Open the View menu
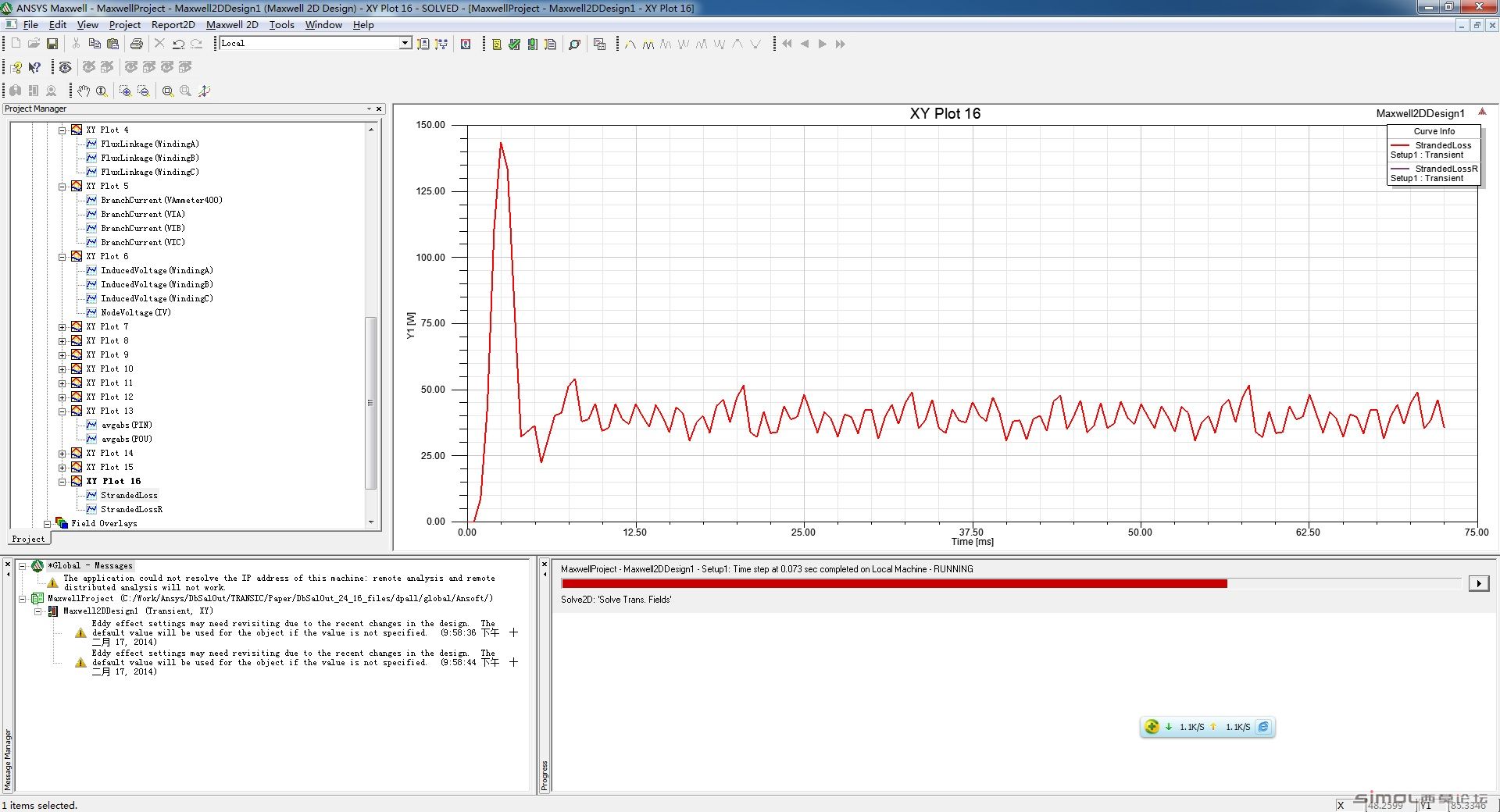The image size is (1500, 812). [87, 25]
